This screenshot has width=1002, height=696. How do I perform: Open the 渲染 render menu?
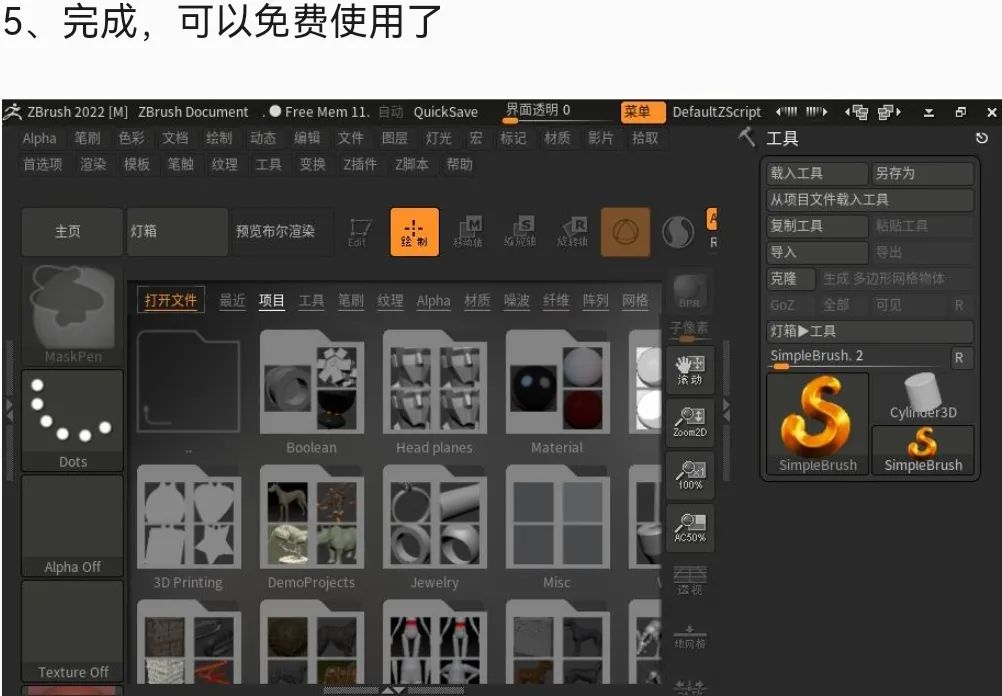[93, 164]
